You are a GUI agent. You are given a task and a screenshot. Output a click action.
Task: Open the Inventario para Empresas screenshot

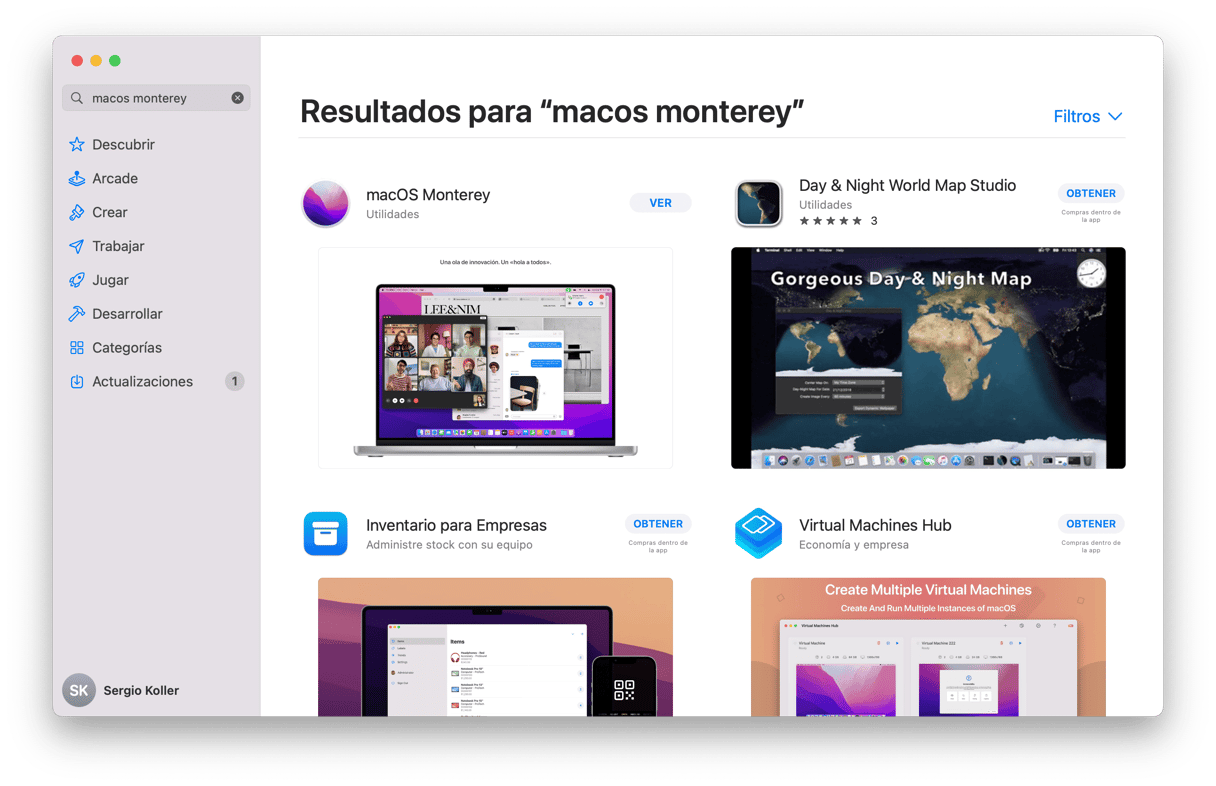tap(495, 647)
